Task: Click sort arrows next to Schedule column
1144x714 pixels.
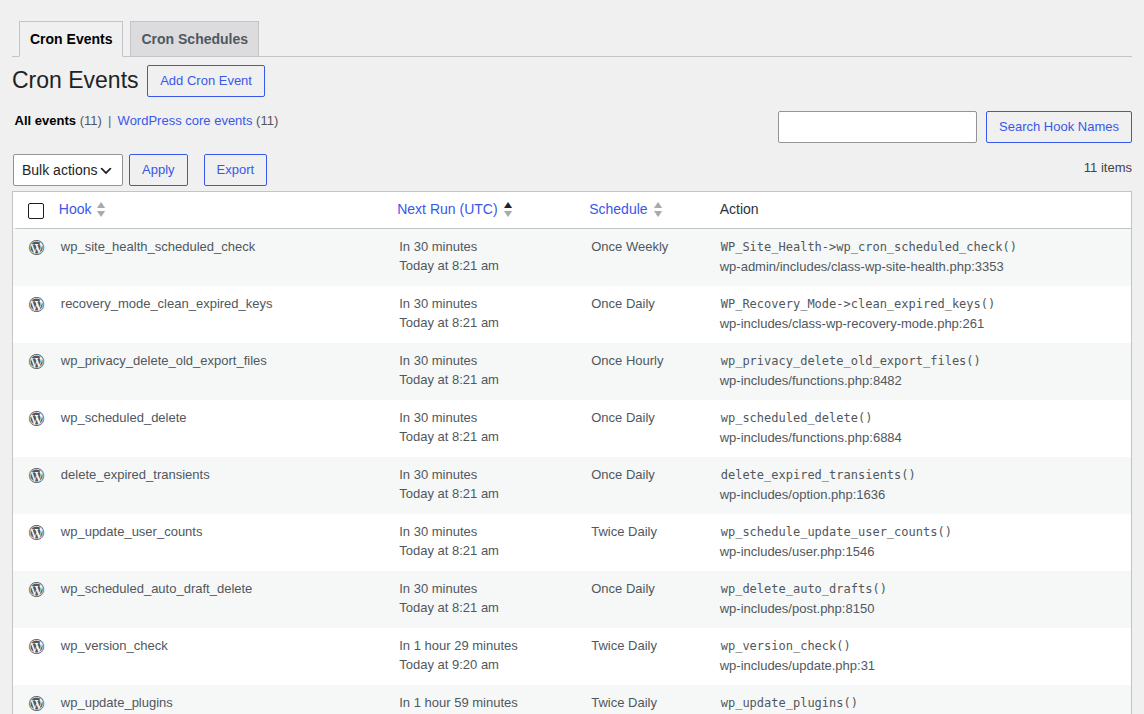Action: tap(658, 209)
